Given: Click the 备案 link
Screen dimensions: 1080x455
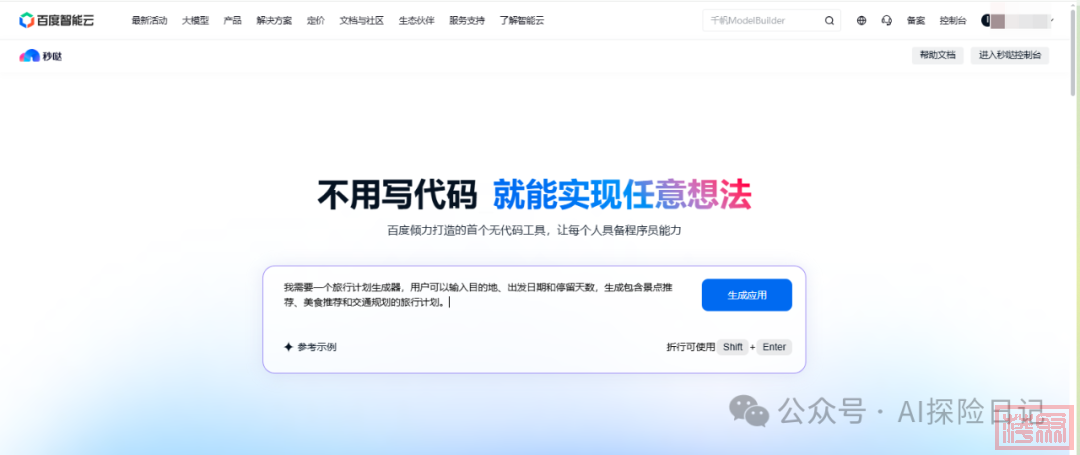Looking at the screenshot, I should tap(916, 21).
